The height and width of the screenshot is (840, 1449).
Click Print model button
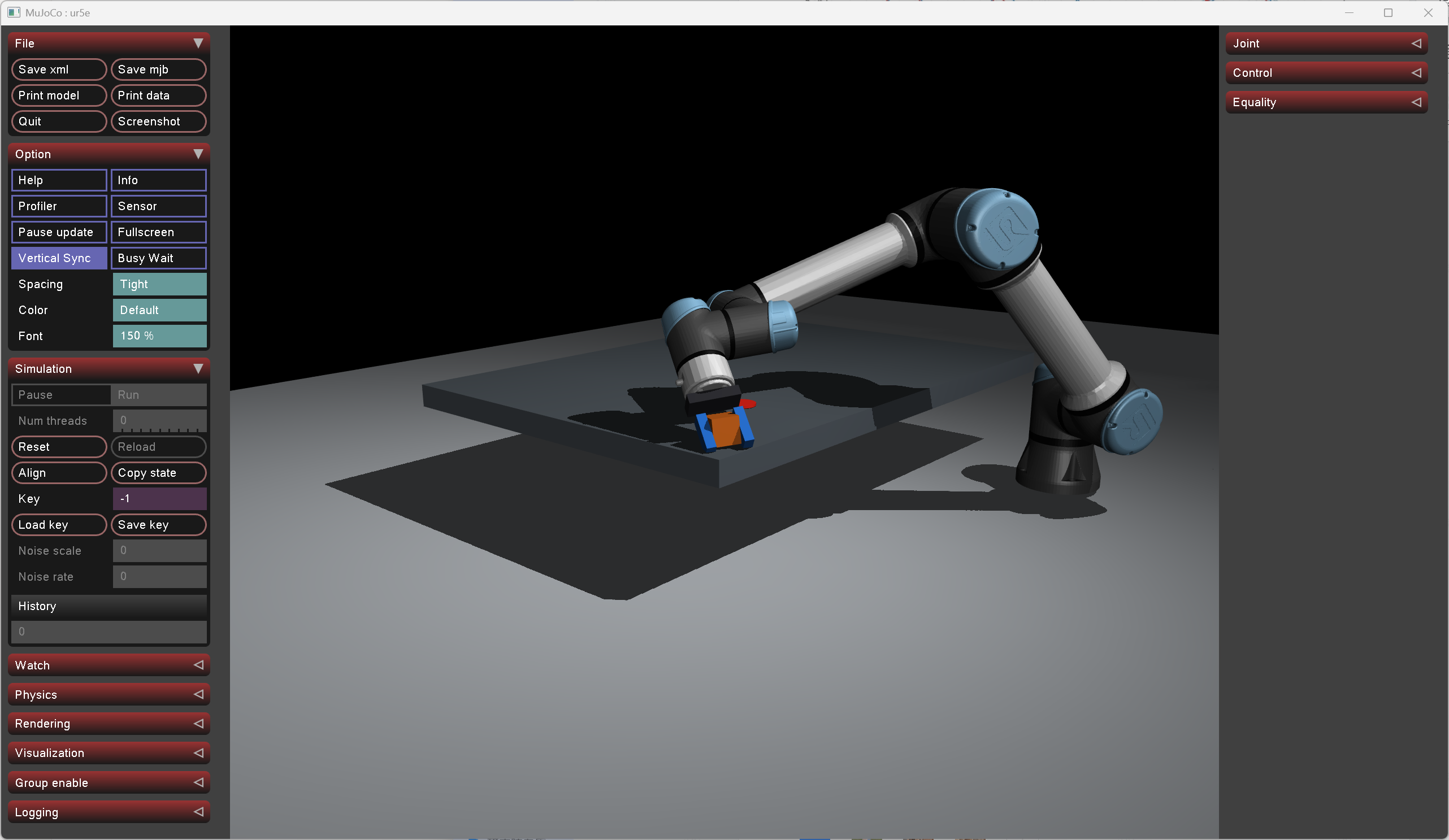point(59,95)
